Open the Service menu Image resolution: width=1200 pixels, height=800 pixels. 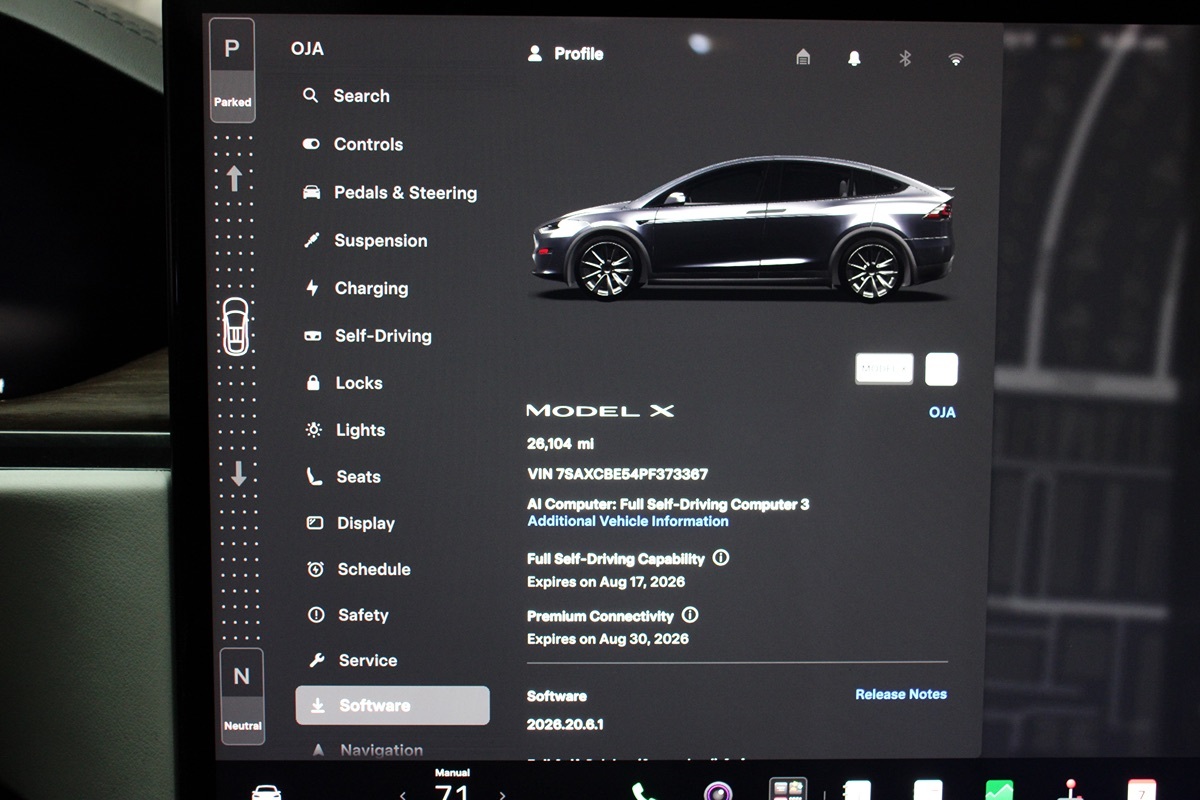353,660
